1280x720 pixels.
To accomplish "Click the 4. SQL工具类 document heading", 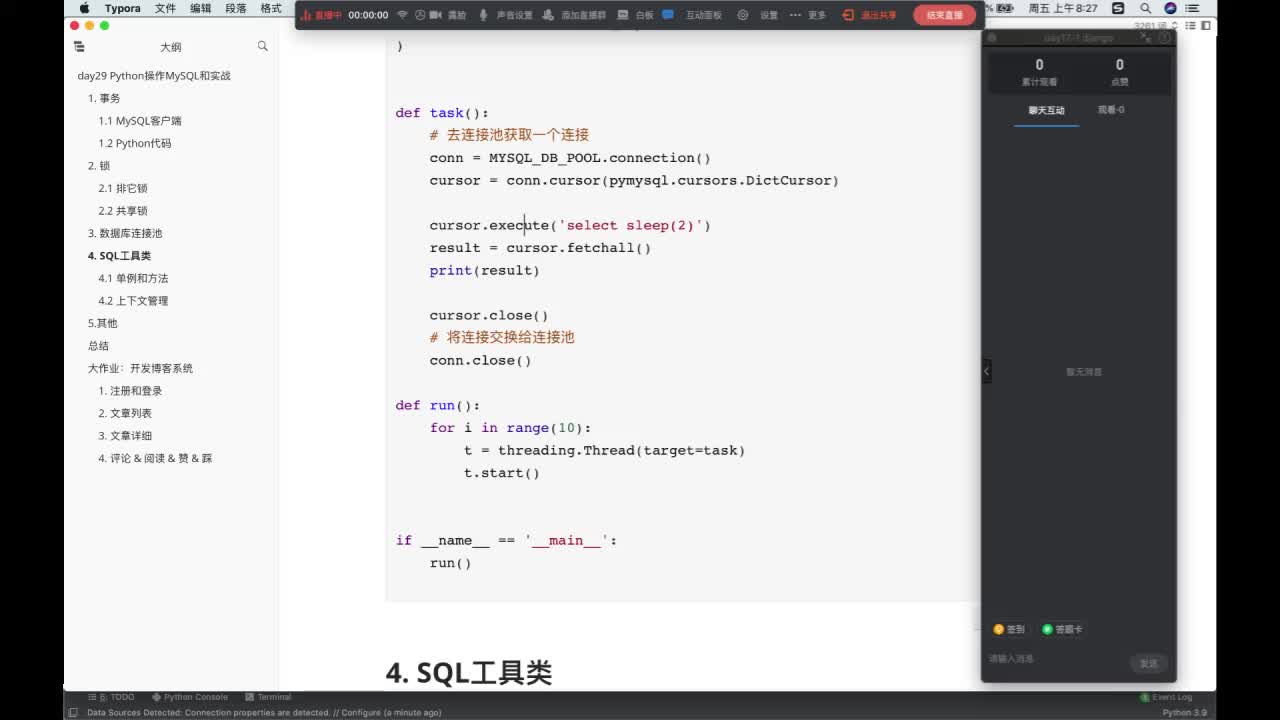I will (x=469, y=673).
